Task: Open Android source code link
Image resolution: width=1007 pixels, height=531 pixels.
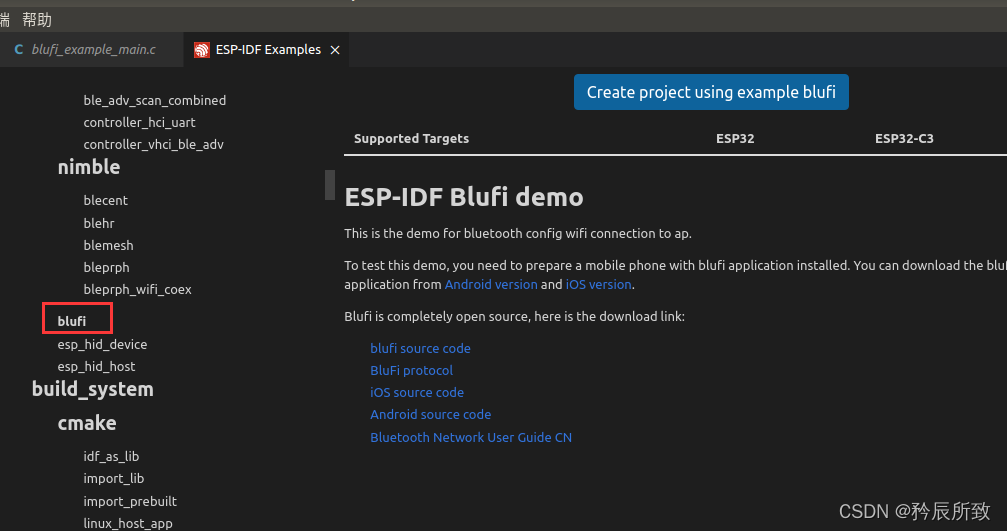Action: coord(430,415)
